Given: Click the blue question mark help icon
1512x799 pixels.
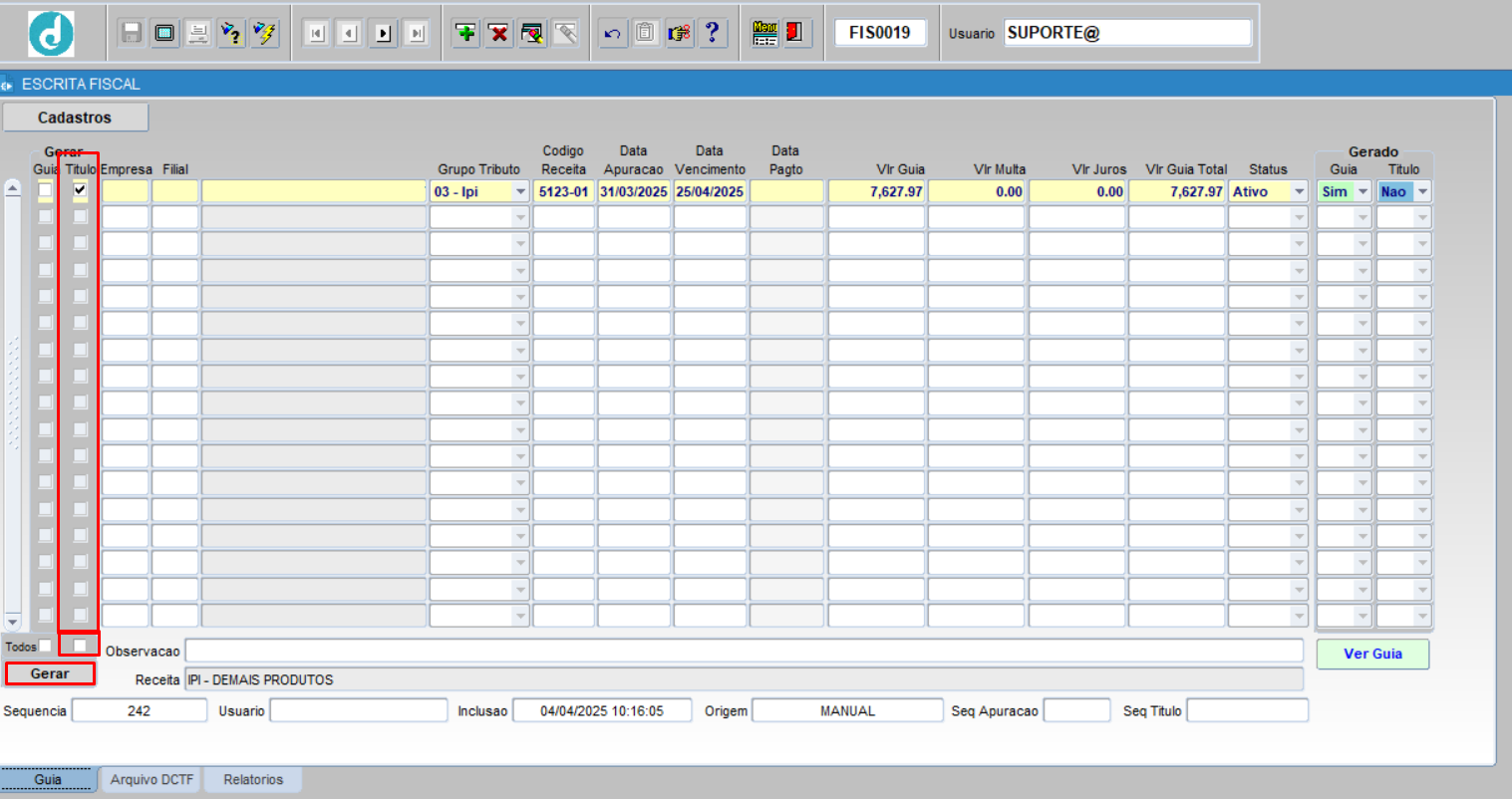Looking at the screenshot, I should [712, 33].
